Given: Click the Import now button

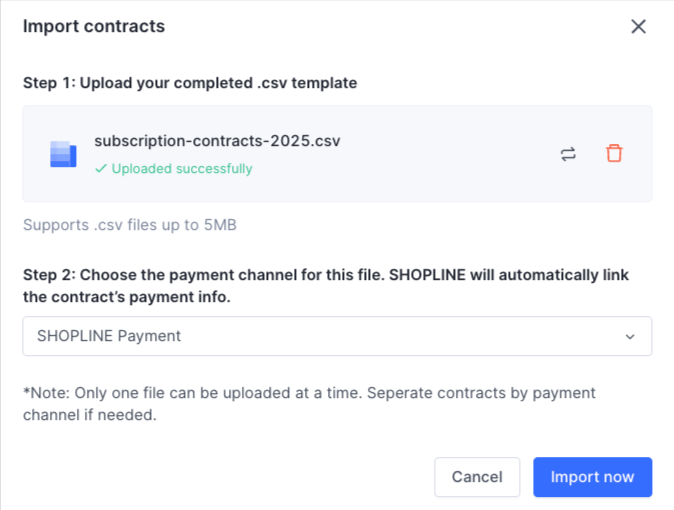Looking at the screenshot, I should pyautogui.click(x=592, y=477).
